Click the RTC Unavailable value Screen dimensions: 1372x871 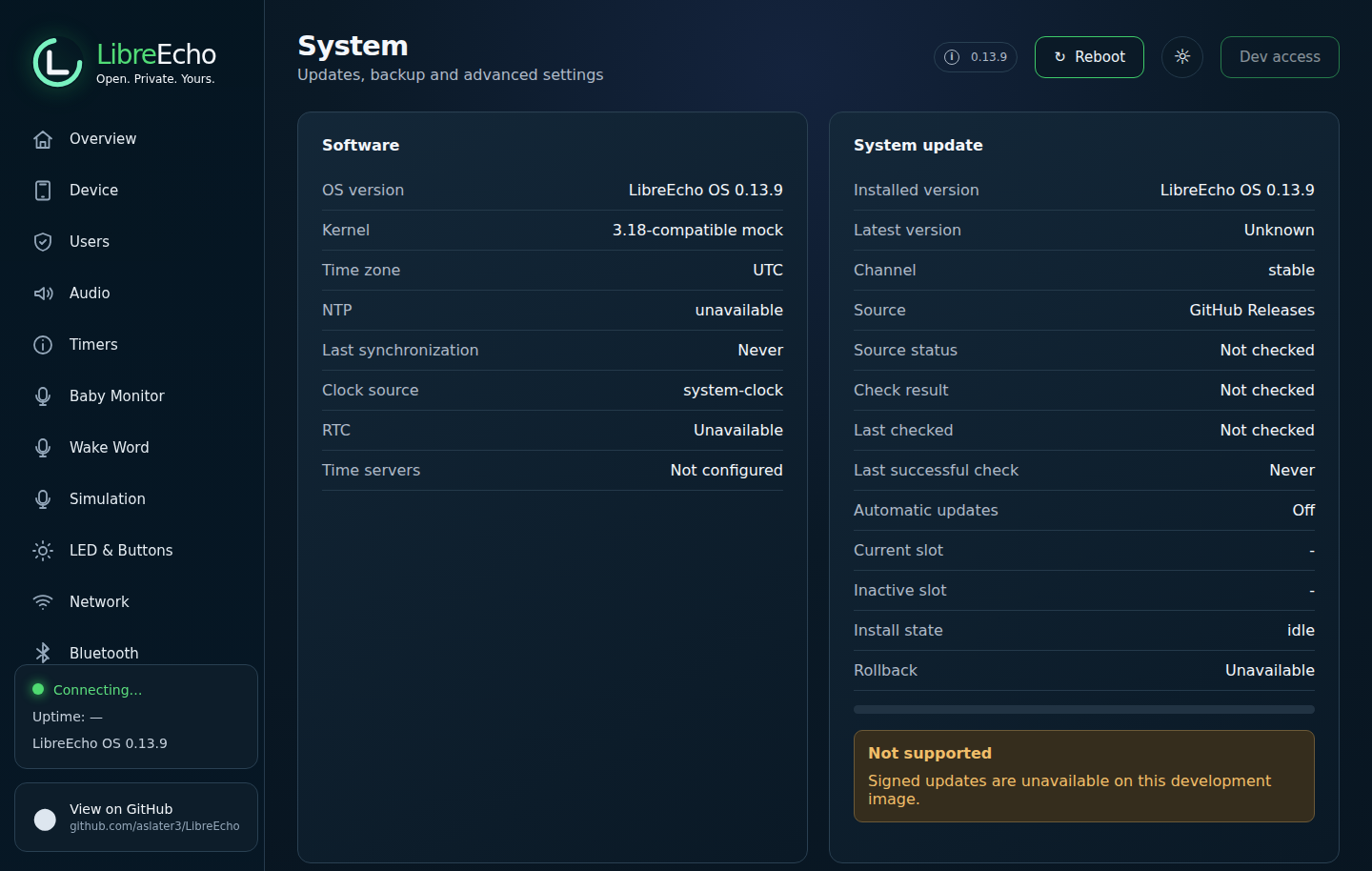[738, 431]
